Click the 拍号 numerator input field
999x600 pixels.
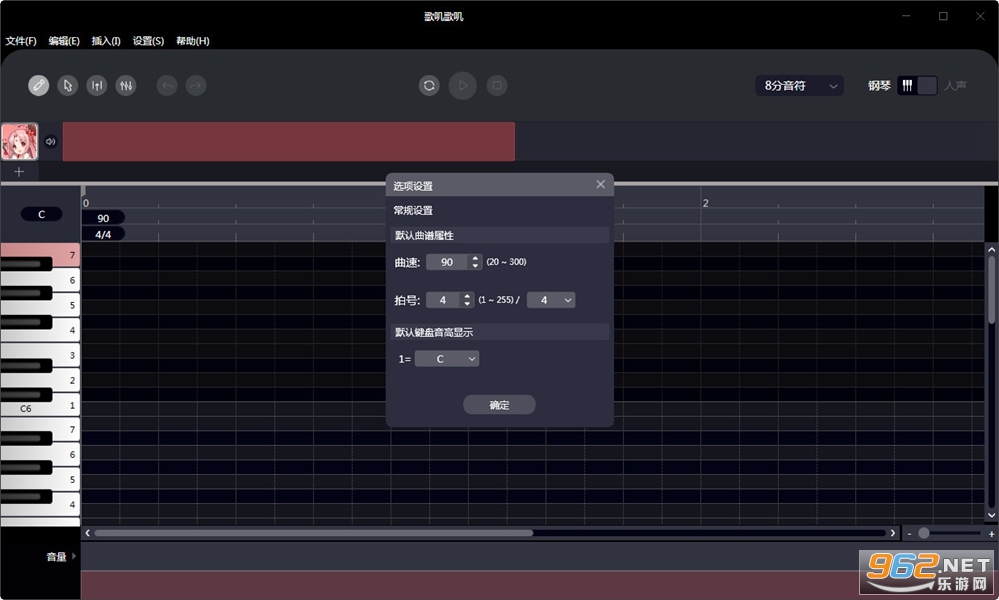[443, 300]
